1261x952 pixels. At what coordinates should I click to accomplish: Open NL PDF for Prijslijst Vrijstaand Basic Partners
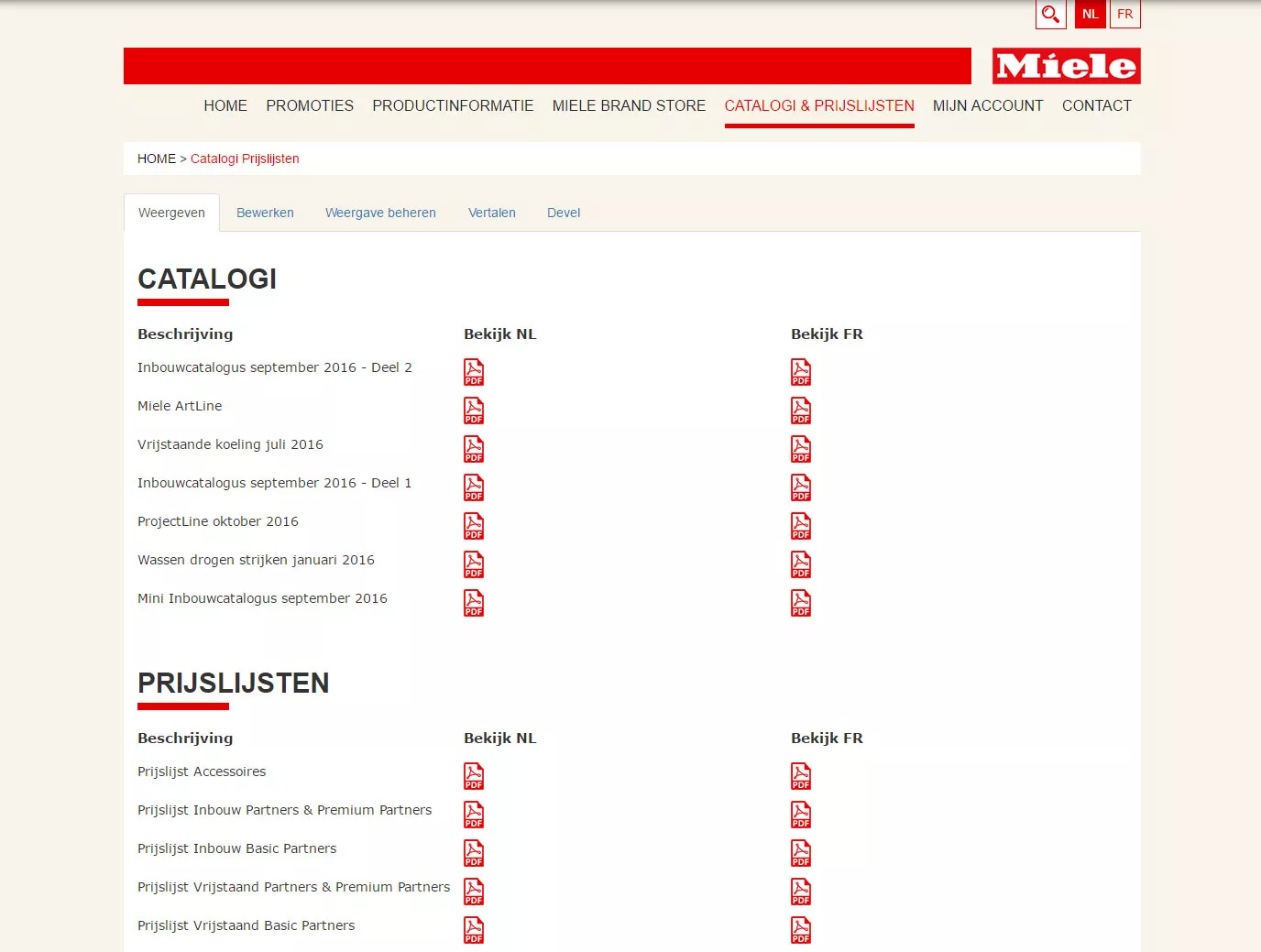(474, 930)
